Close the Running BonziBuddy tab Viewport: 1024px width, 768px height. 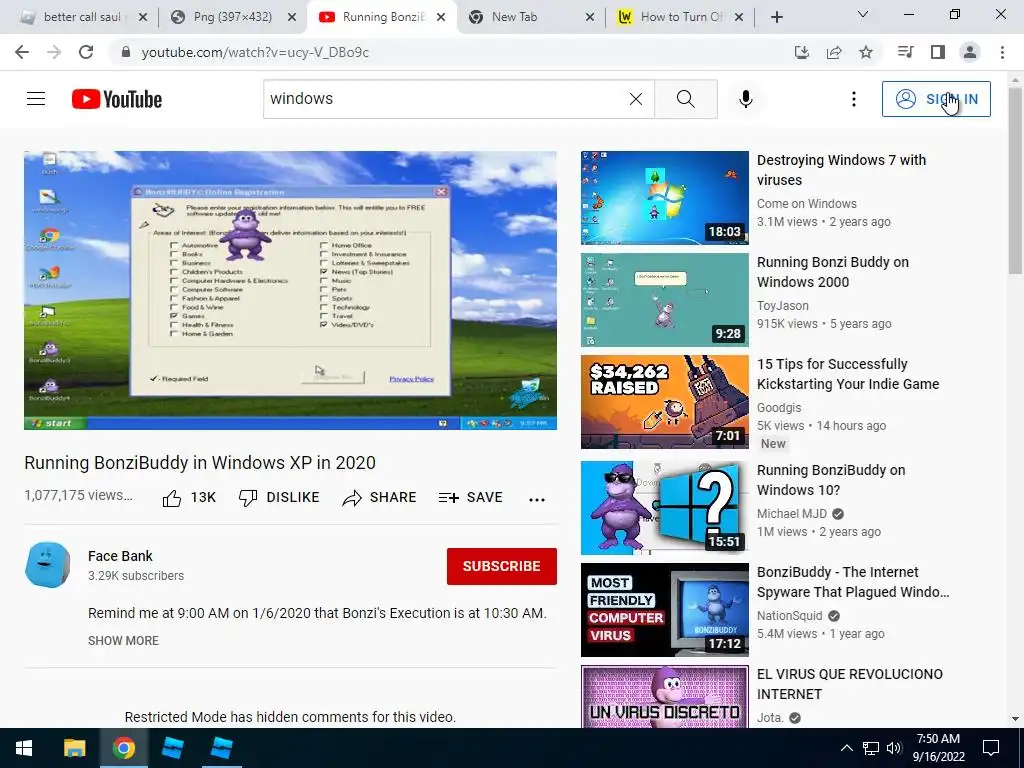(441, 18)
